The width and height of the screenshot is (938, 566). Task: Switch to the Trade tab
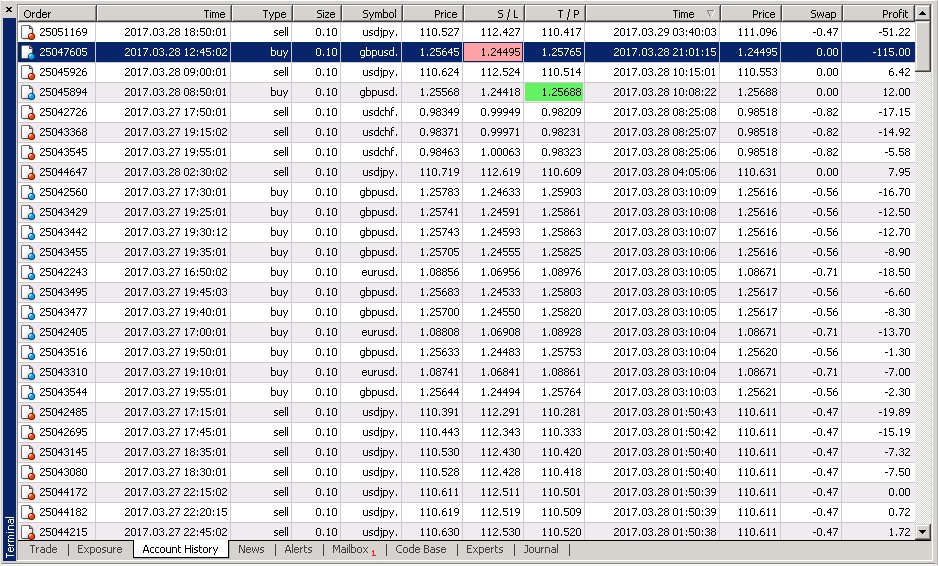43,549
